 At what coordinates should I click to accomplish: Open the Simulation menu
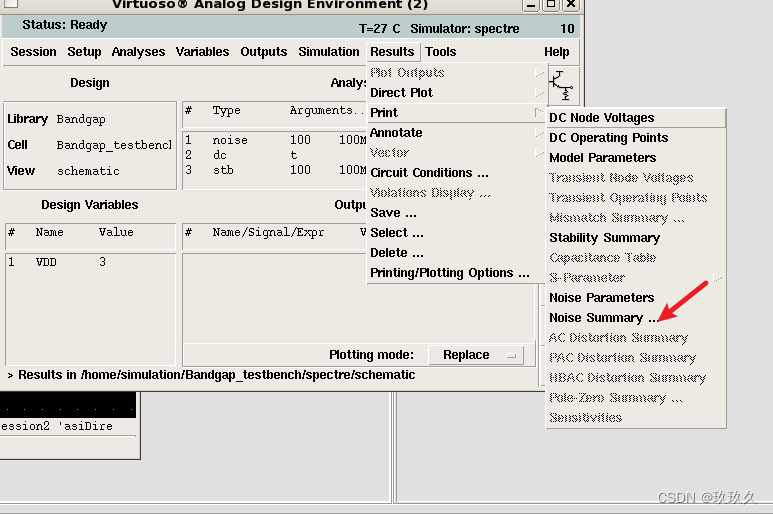tap(329, 52)
